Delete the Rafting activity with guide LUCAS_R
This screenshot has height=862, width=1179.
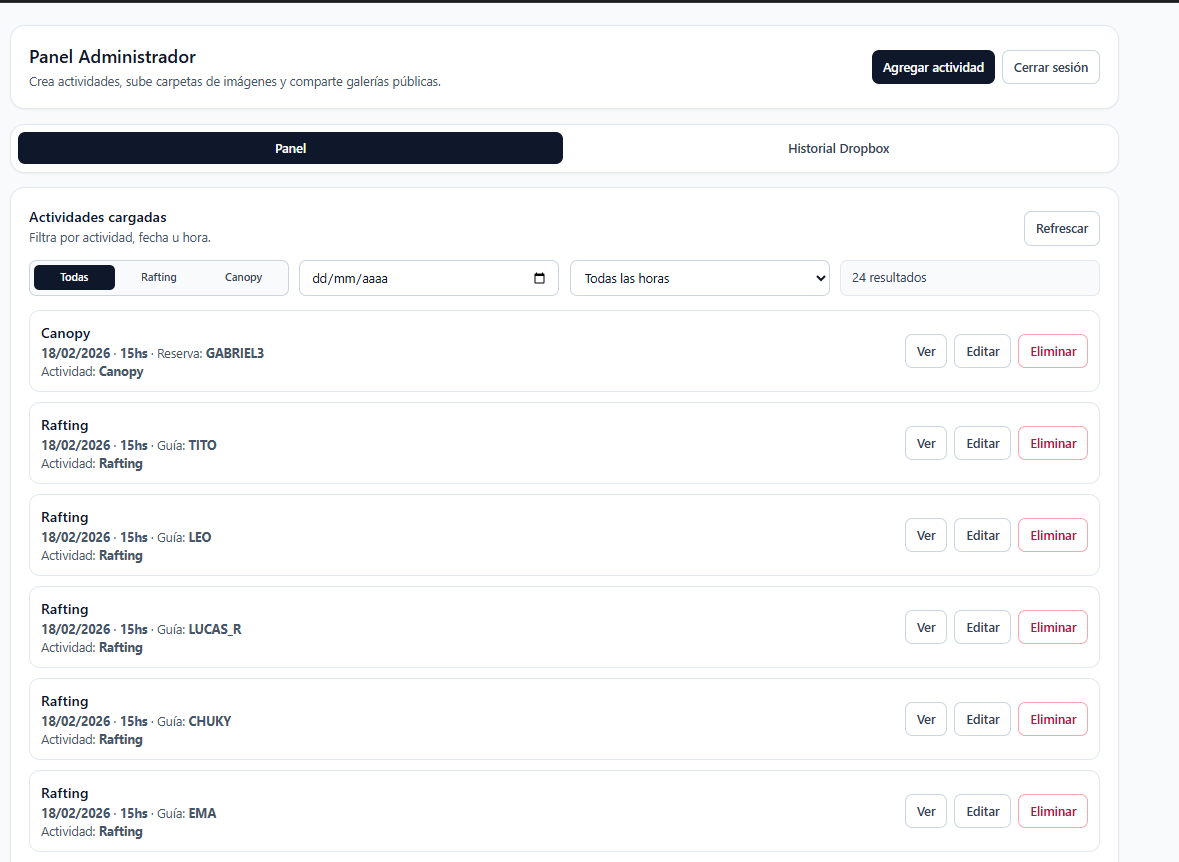coord(1053,627)
